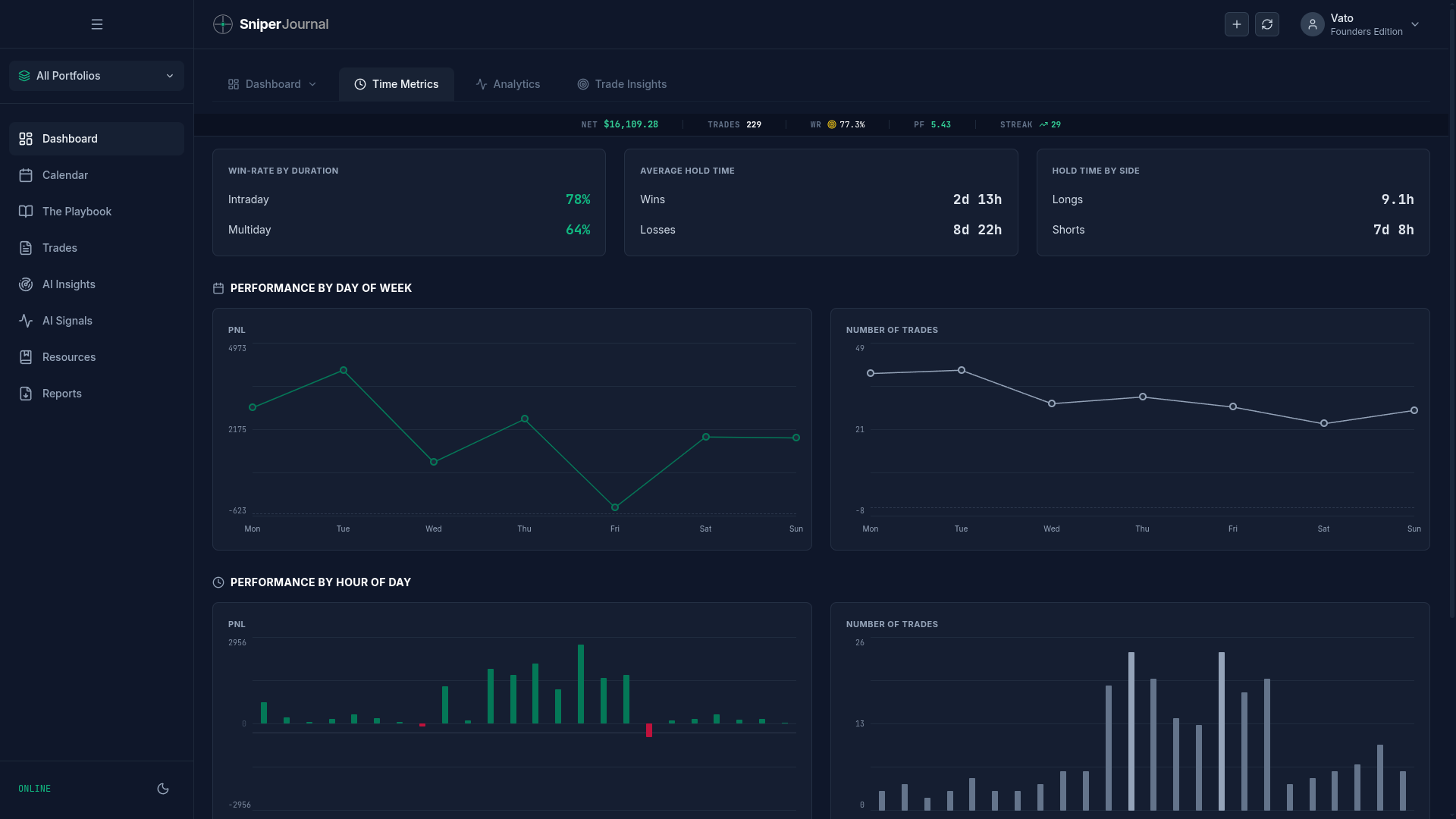Screen dimensions: 1456x819
Task: Click the day-of-week calendar section icon
Action: click(x=218, y=288)
